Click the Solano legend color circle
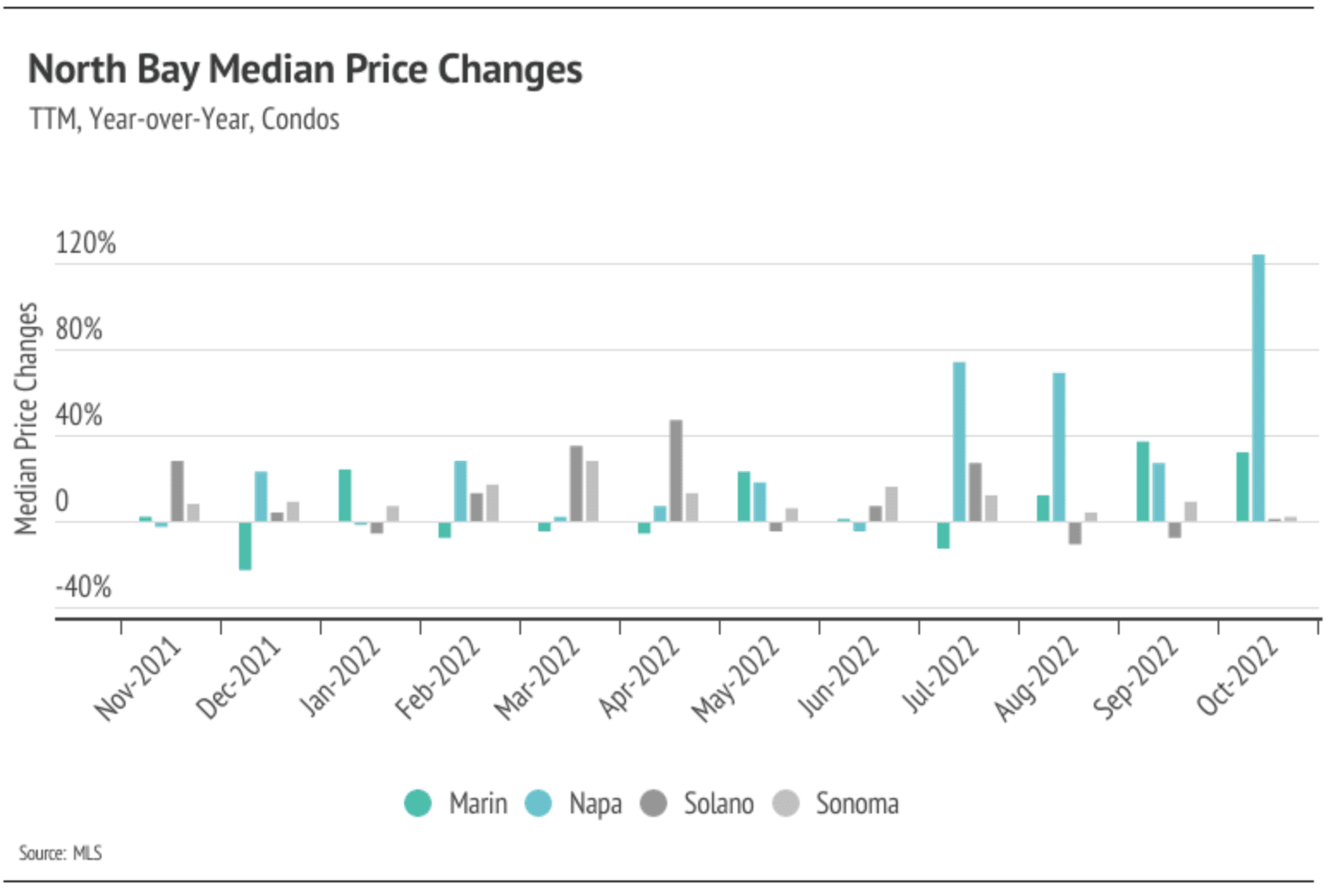 (654, 803)
